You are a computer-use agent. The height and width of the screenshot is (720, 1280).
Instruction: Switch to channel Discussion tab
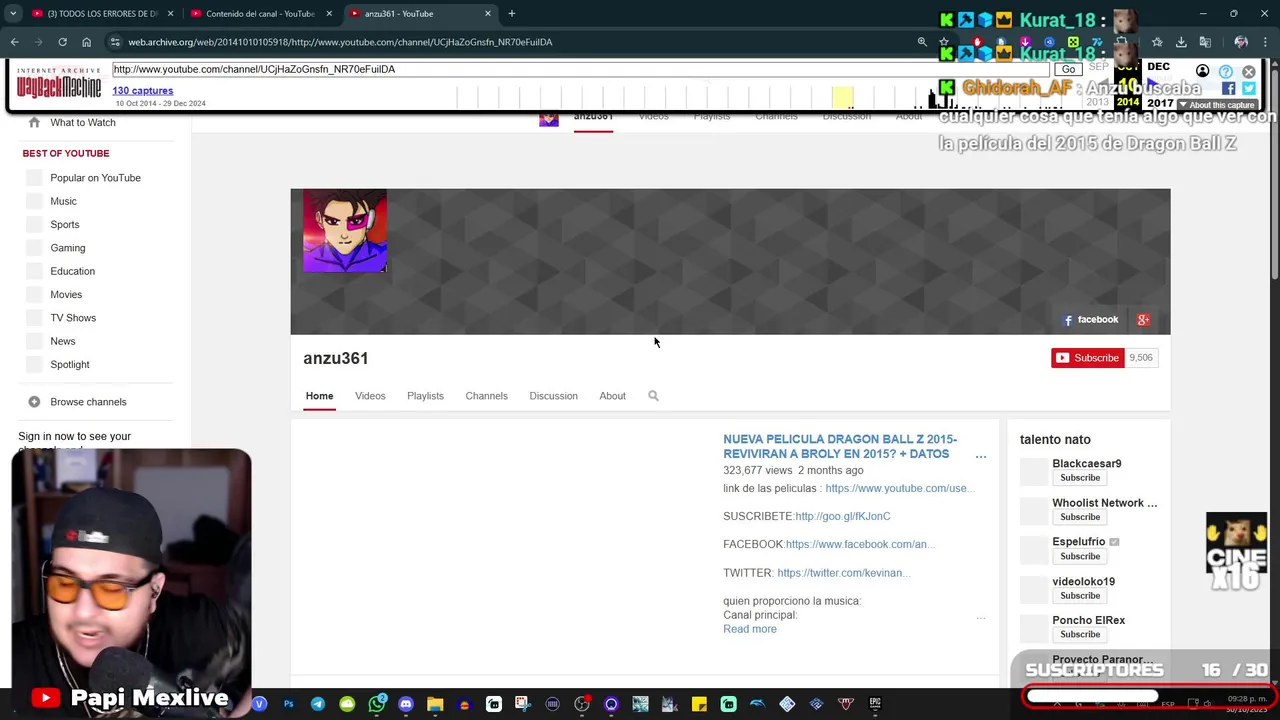coord(553,396)
